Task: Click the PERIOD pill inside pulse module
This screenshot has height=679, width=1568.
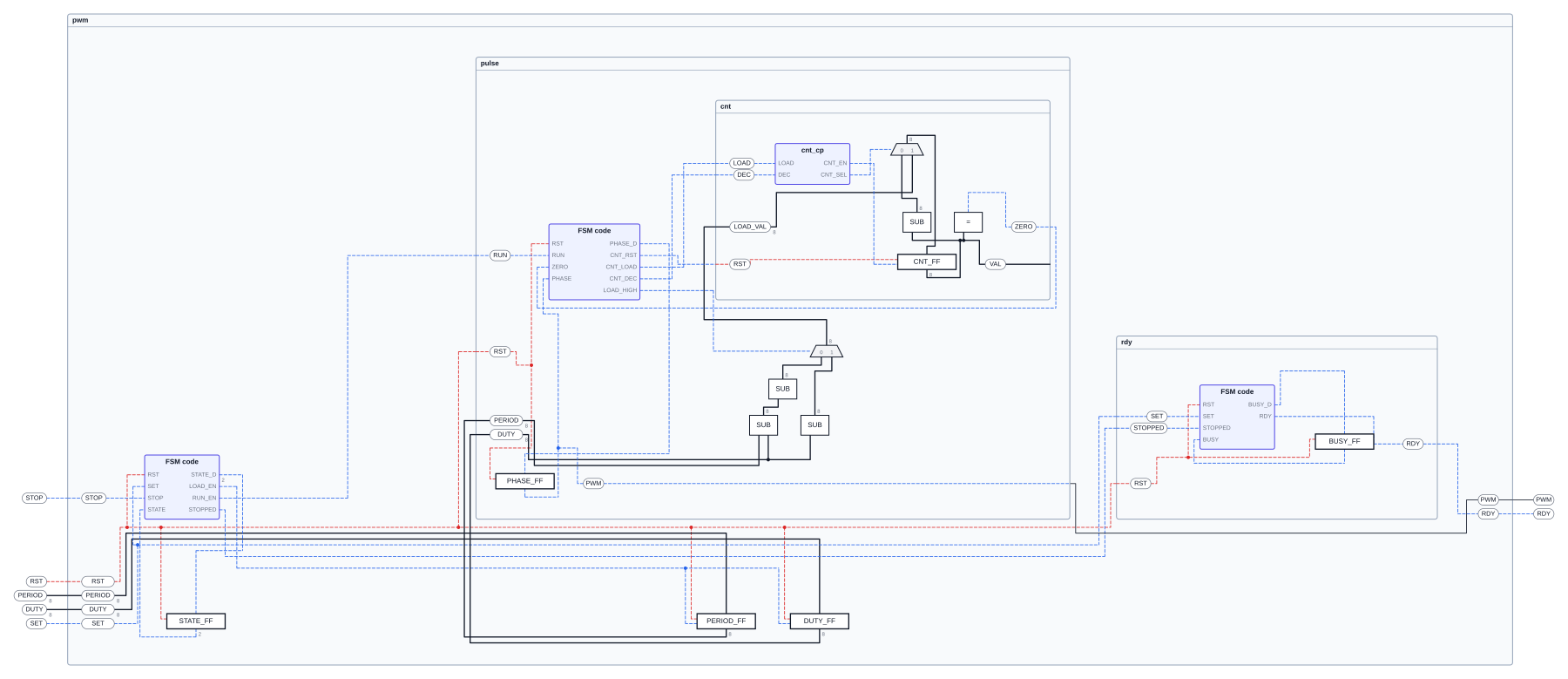Action: tap(506, 420)
